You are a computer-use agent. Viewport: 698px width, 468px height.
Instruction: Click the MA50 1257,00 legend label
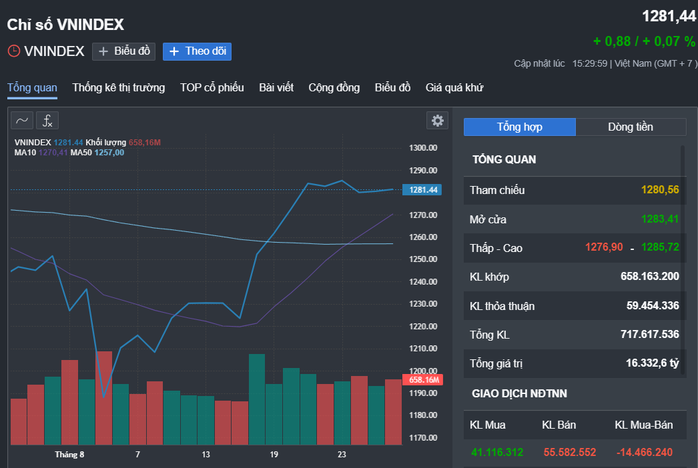[x=97, y=153]
